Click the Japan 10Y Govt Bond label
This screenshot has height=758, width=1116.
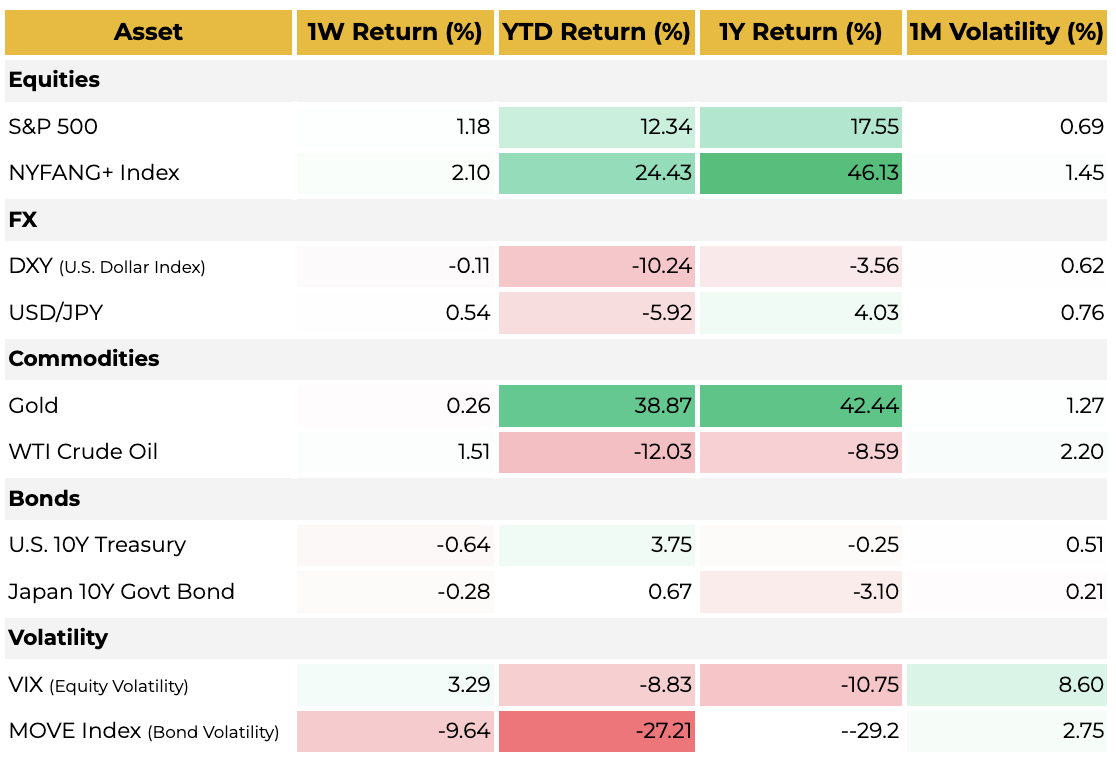121,591
